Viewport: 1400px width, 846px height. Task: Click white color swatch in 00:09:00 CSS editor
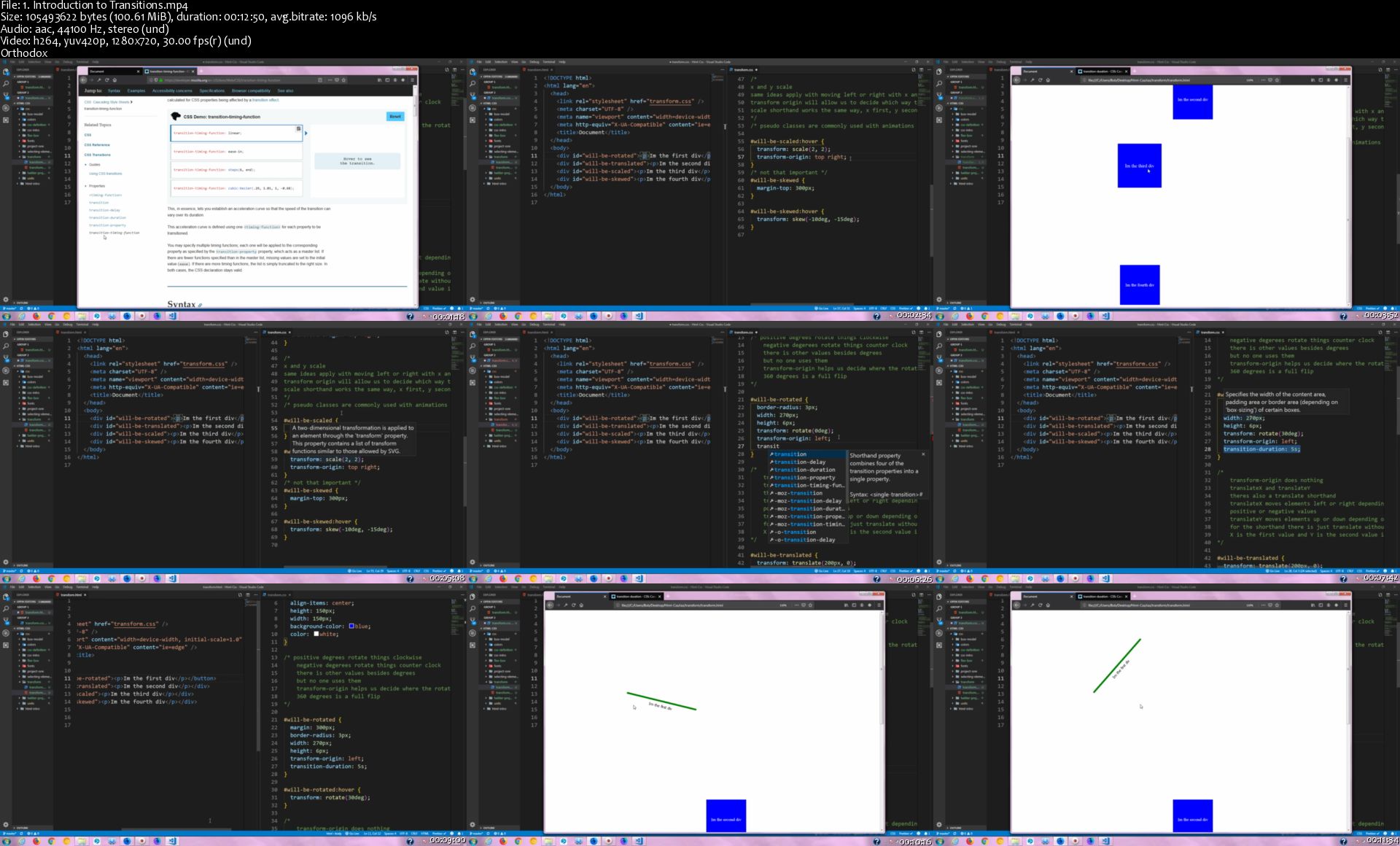(x=316, y=634)
